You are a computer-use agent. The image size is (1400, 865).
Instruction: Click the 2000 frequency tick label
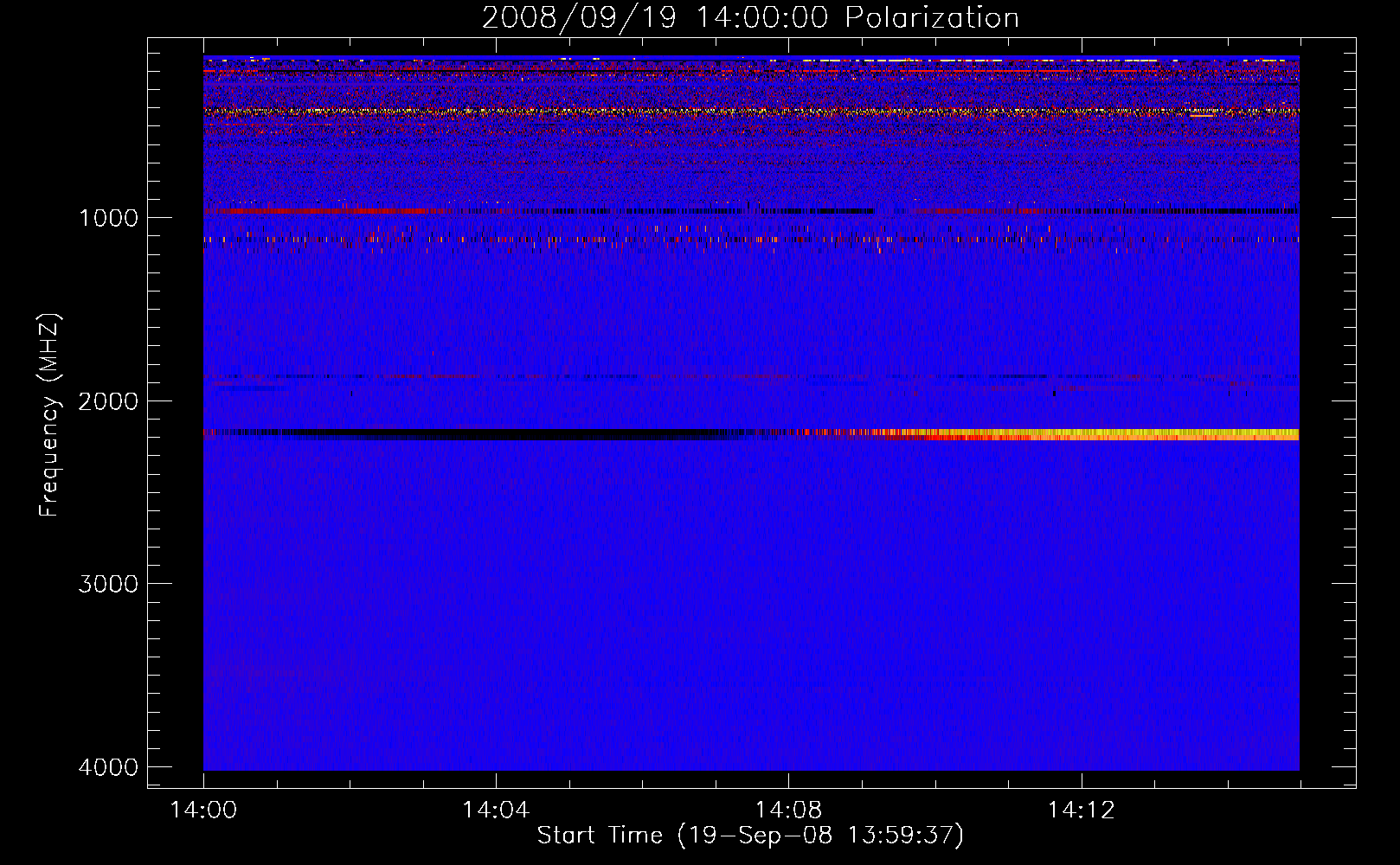point(108,401)
